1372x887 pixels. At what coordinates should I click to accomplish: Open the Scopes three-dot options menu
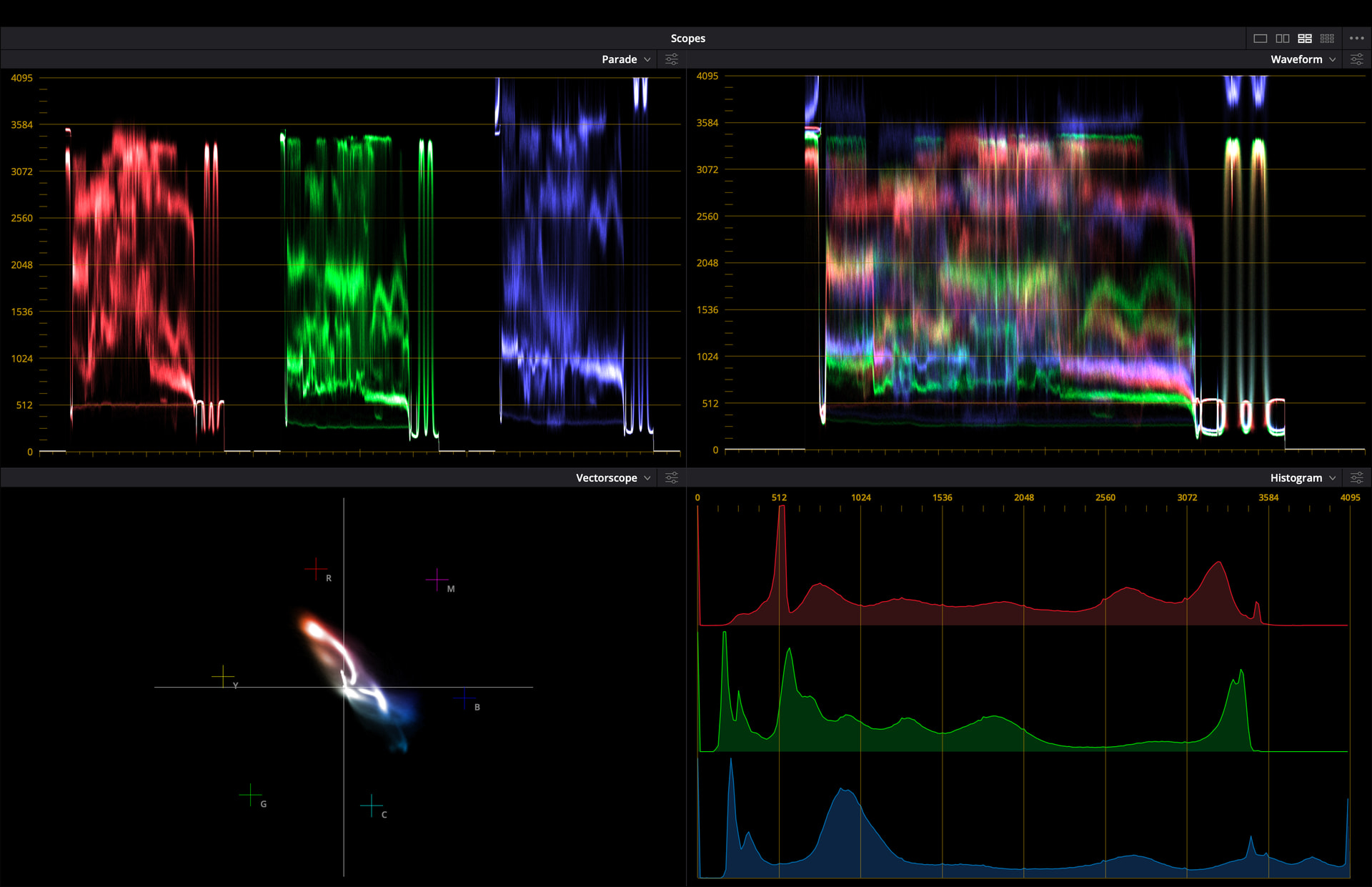pyautogui.click(x=1356, y=39)
